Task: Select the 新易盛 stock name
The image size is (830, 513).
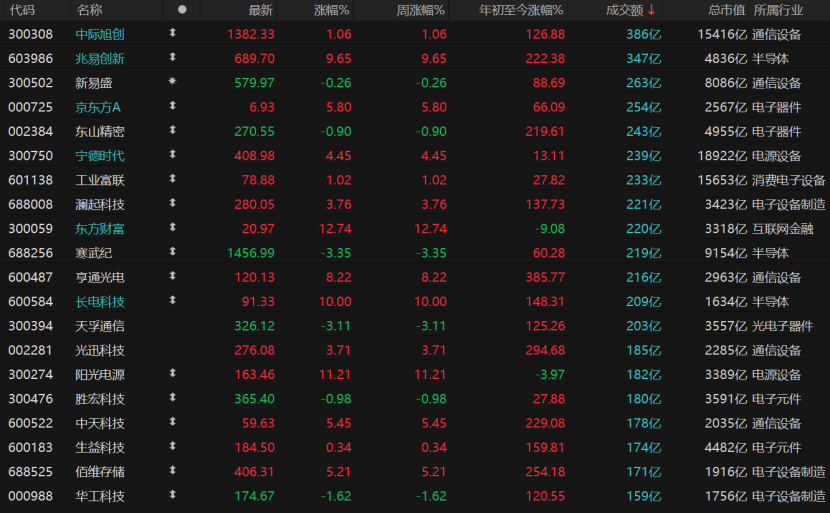Action: coord(94,83)
